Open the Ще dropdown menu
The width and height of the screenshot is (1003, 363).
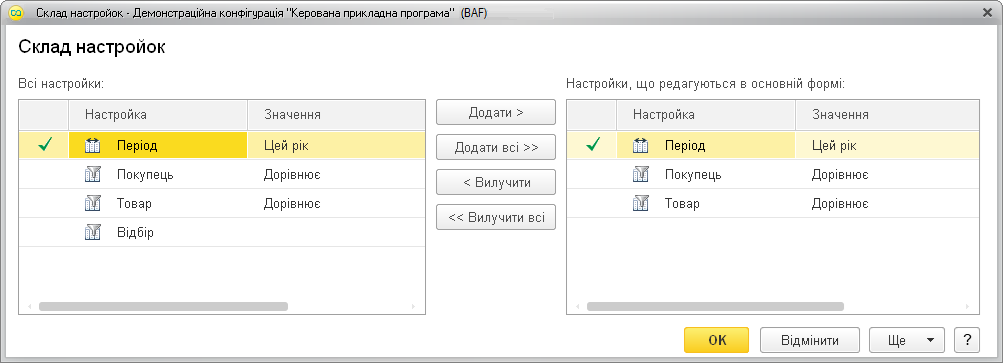[x=907, y=340]
